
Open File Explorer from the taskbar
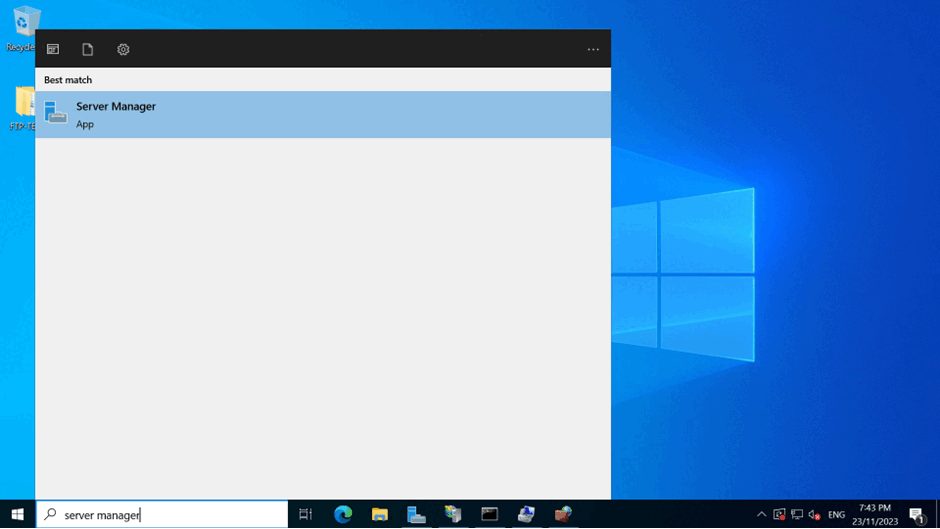[x=380, y=515]
